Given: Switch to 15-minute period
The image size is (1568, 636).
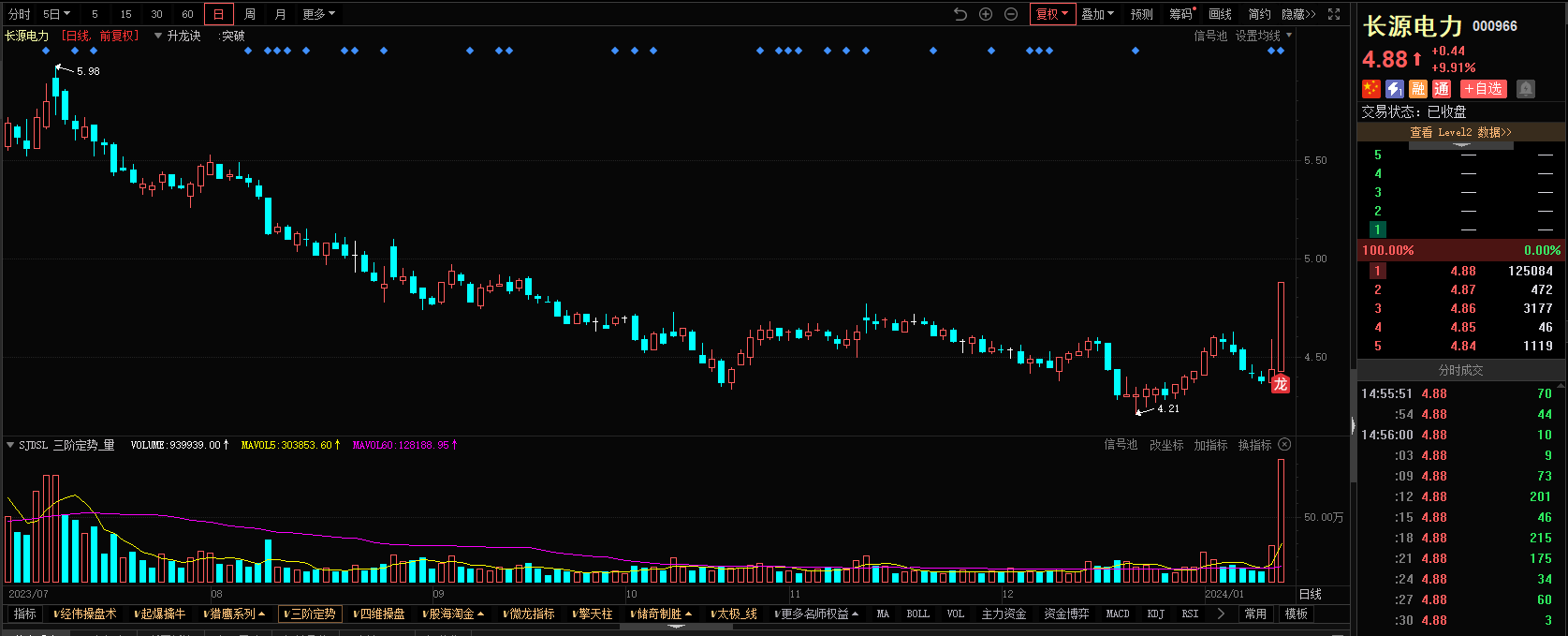Looking at the screenshot, I should point(125,14).
